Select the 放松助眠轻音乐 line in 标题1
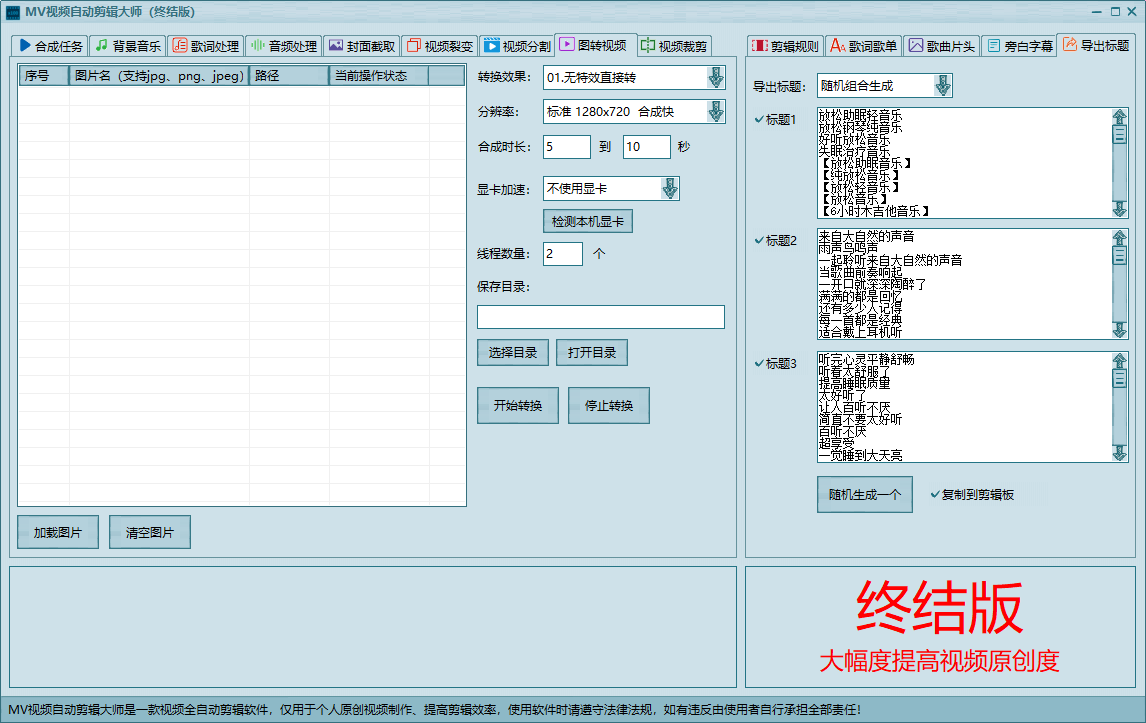 pos(860,116)
